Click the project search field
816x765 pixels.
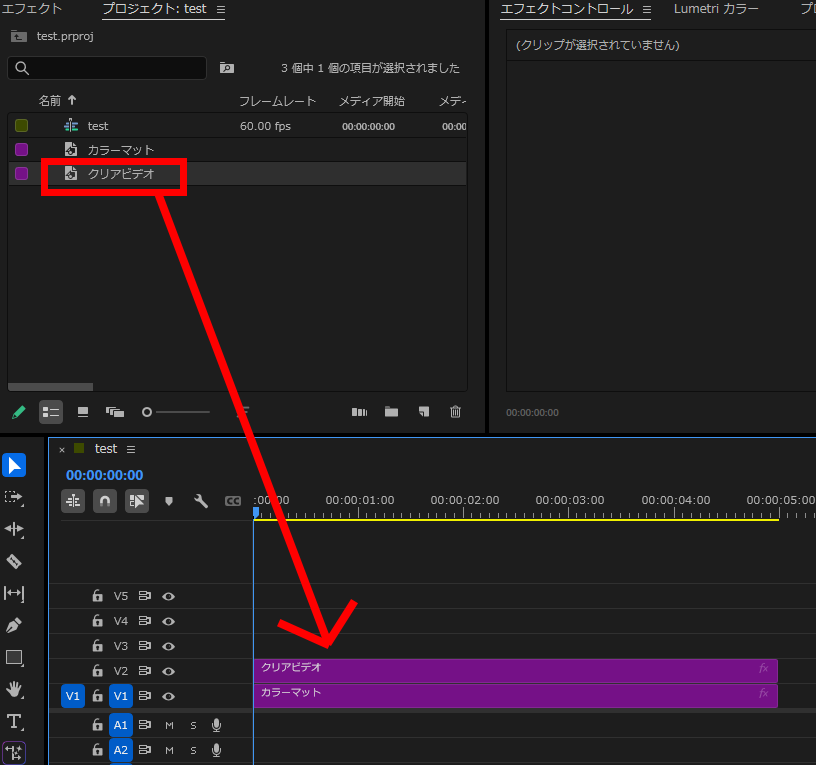coord(107,68)
